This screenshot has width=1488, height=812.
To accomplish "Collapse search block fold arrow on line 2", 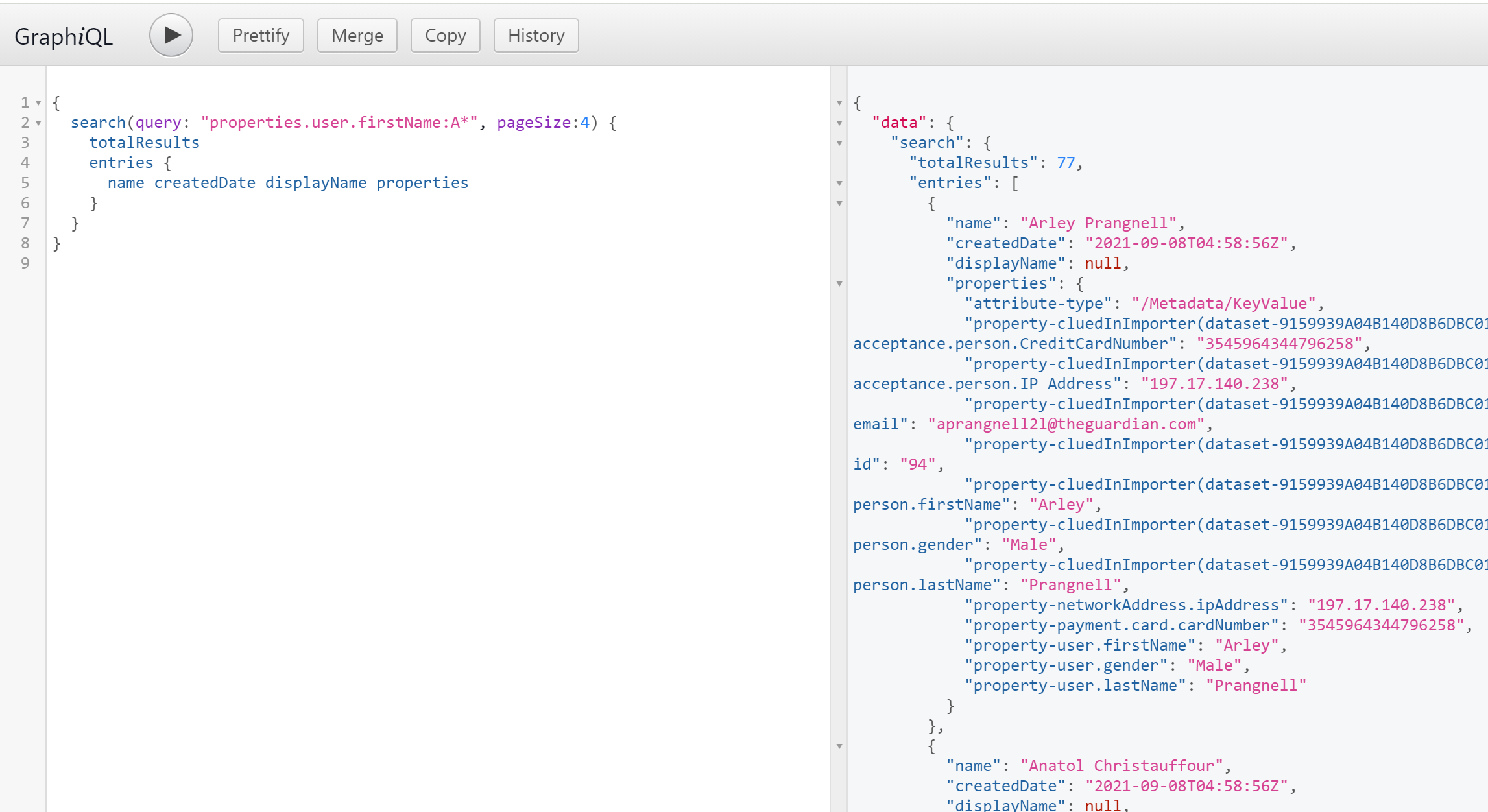I will (x=38, y=123).
